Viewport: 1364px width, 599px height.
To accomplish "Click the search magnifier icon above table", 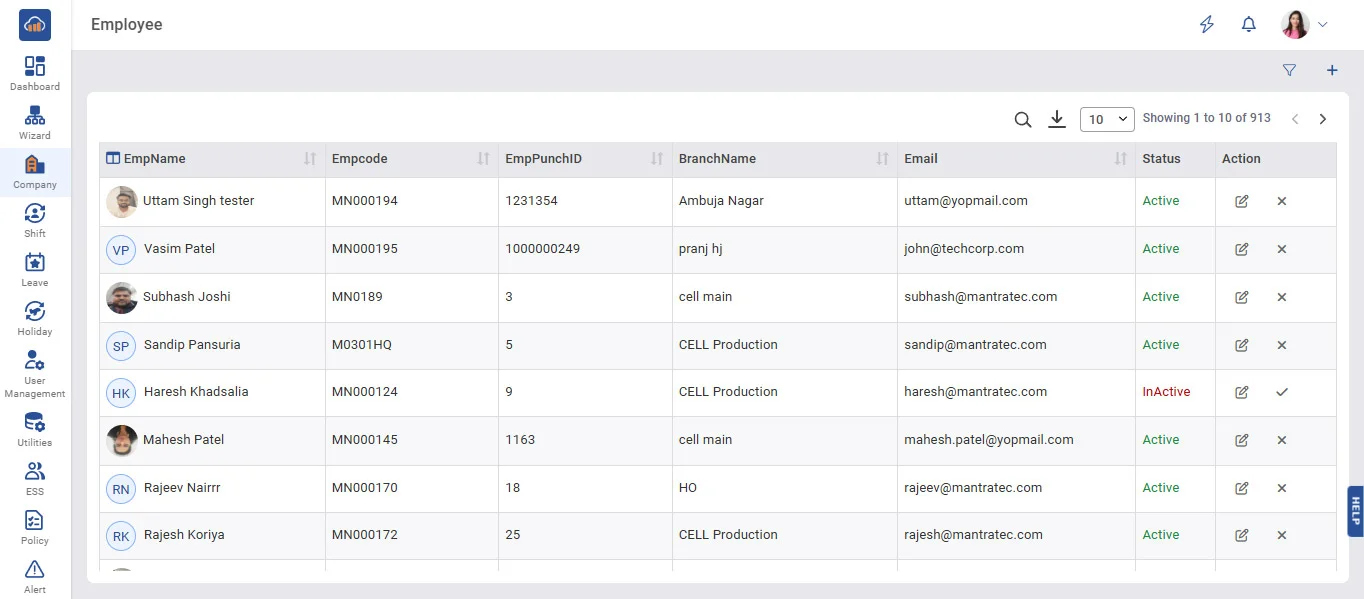I will pos(1022,119).
